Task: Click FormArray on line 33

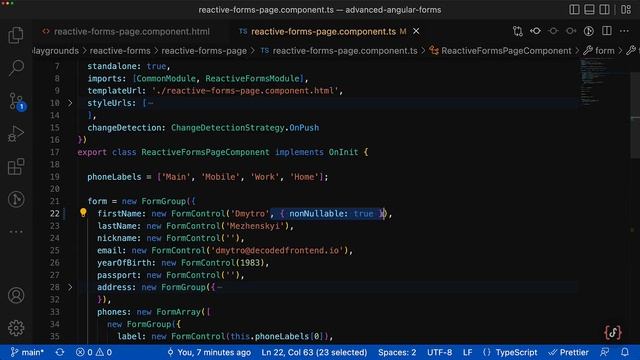Action: tap(178, 312)
